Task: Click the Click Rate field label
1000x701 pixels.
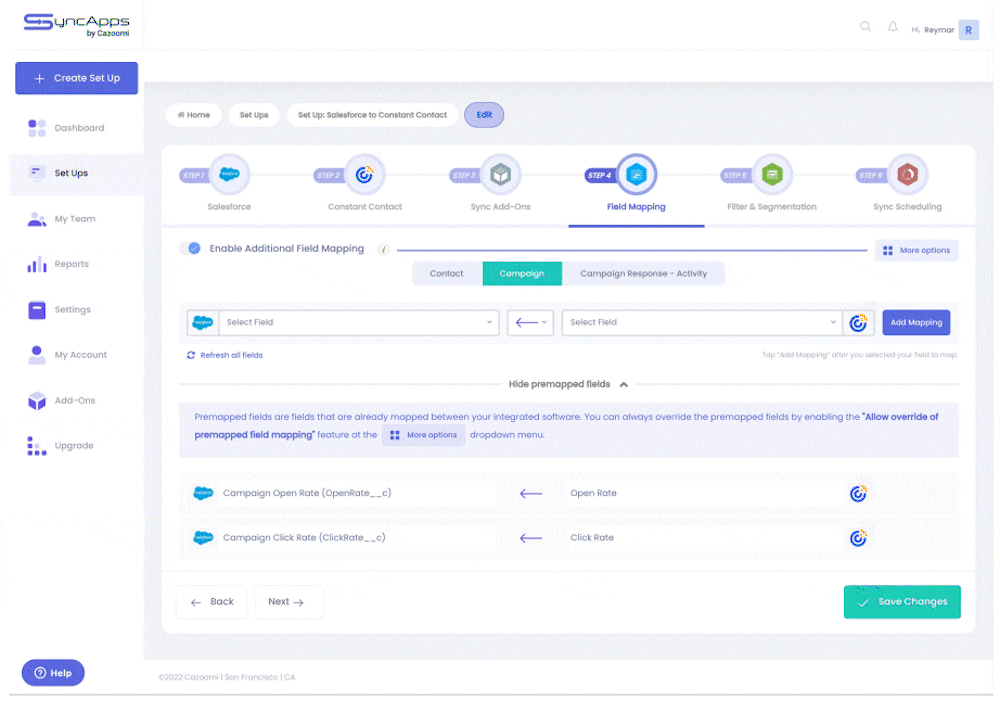Action: coord(592,538)
